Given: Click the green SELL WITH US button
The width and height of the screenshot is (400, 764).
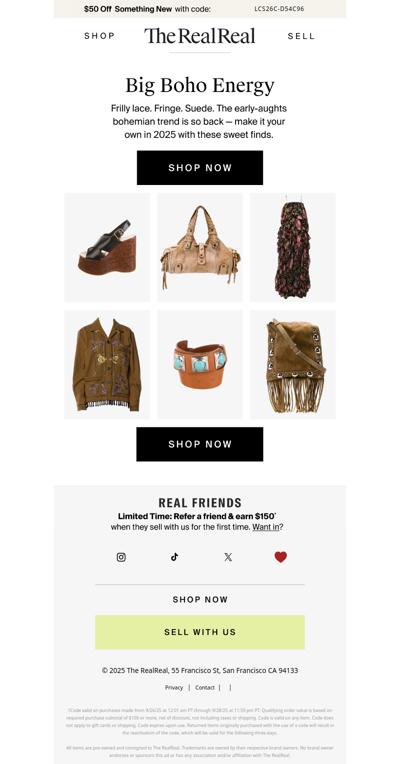Looking at the screenshot, I should (200, 632).
